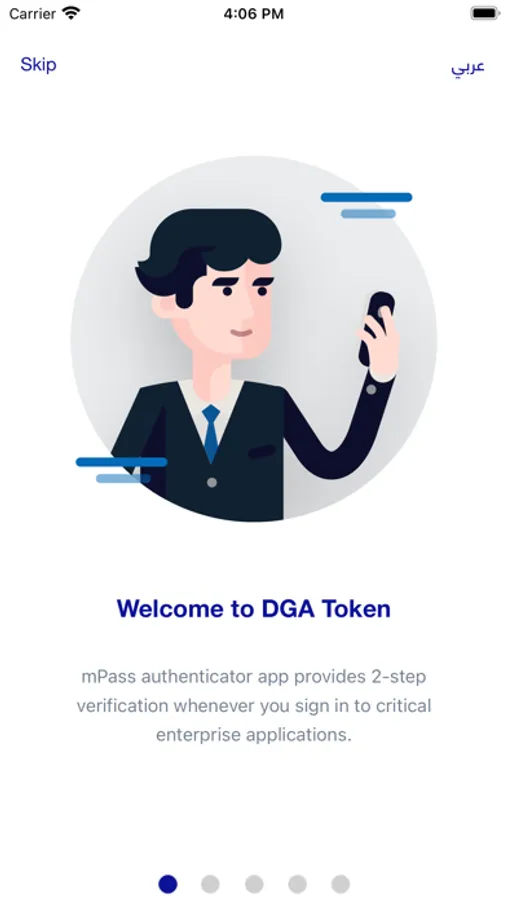Image resolution: width=507 pixels, height=900 pixels.
Task: Tap the grey button on the suit jacket
Action: coord(212,483)
